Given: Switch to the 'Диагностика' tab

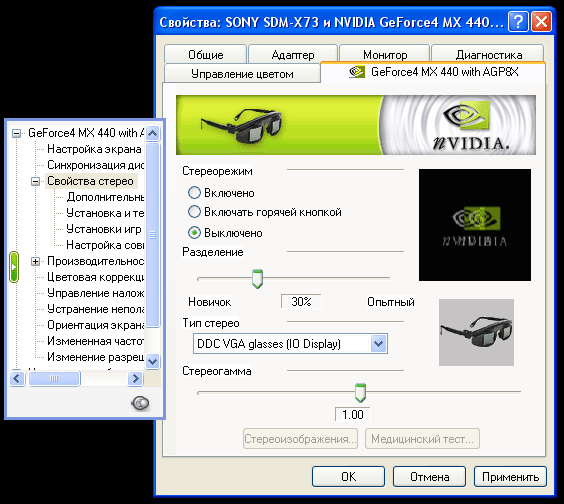Looking at the screenshot, I should 488,55.
